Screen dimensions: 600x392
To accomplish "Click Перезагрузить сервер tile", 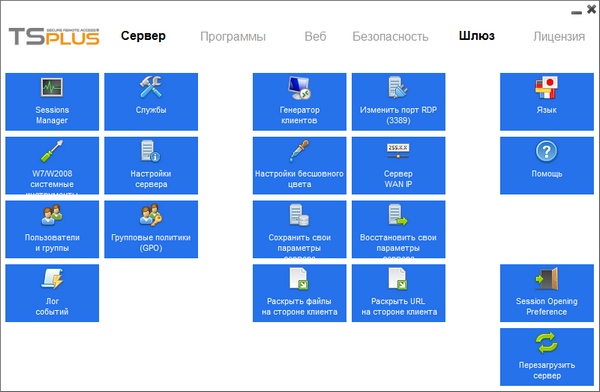I will point(547,357).
